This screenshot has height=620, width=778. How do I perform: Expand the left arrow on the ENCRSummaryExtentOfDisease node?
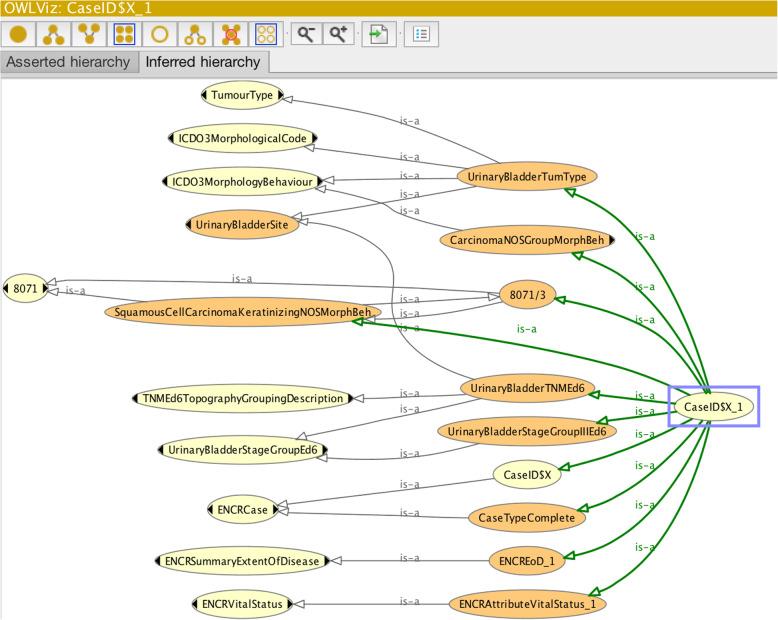(159, 562)
